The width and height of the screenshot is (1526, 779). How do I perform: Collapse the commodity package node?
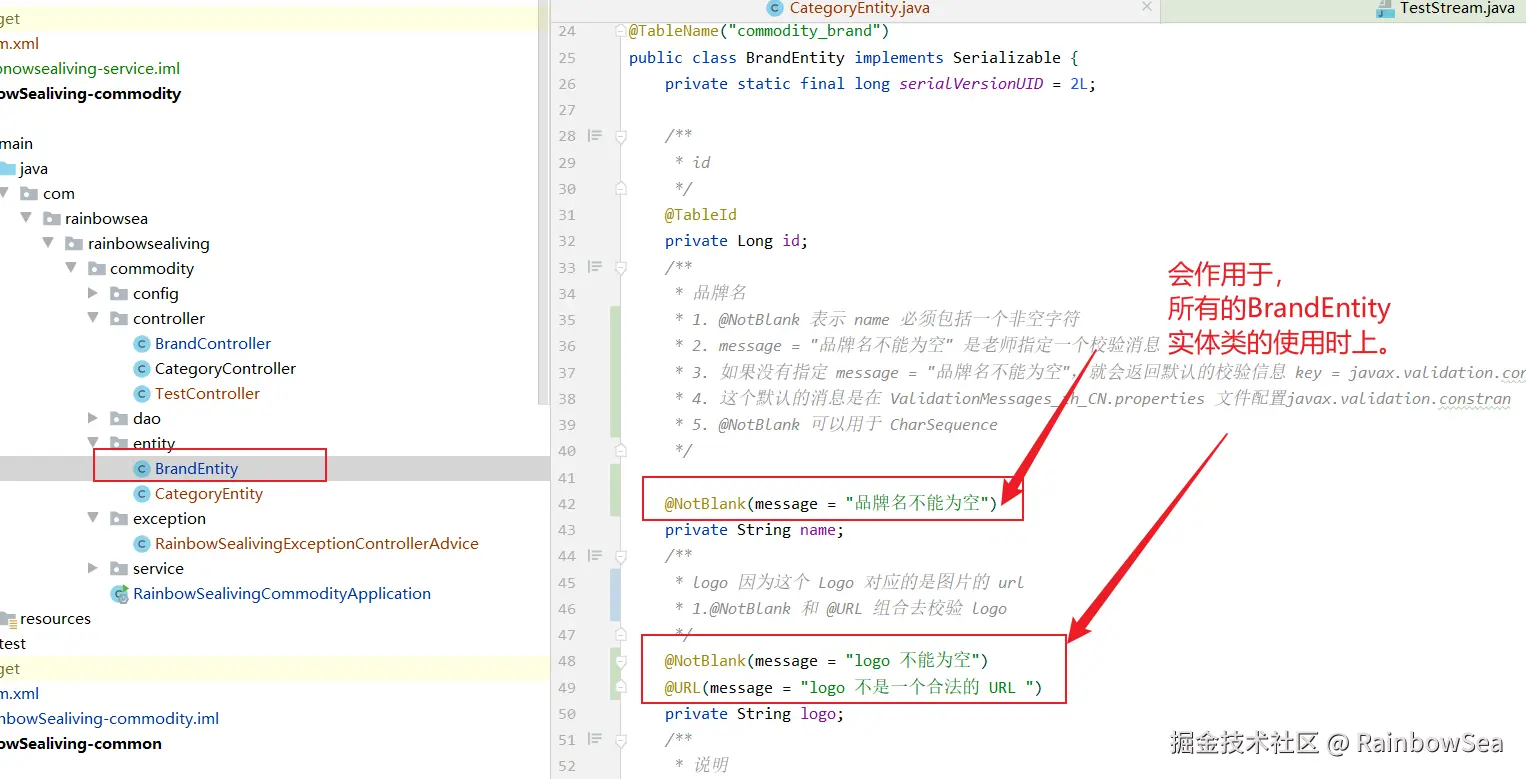[71, 268]
